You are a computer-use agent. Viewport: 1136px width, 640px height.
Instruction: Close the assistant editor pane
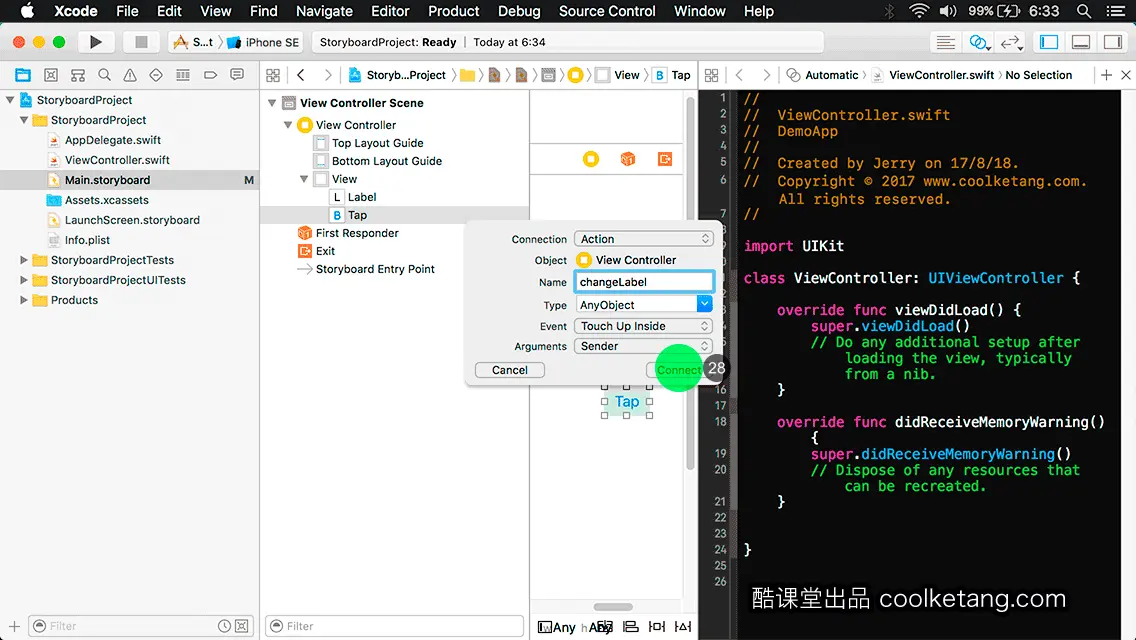tap(1126, 75)
